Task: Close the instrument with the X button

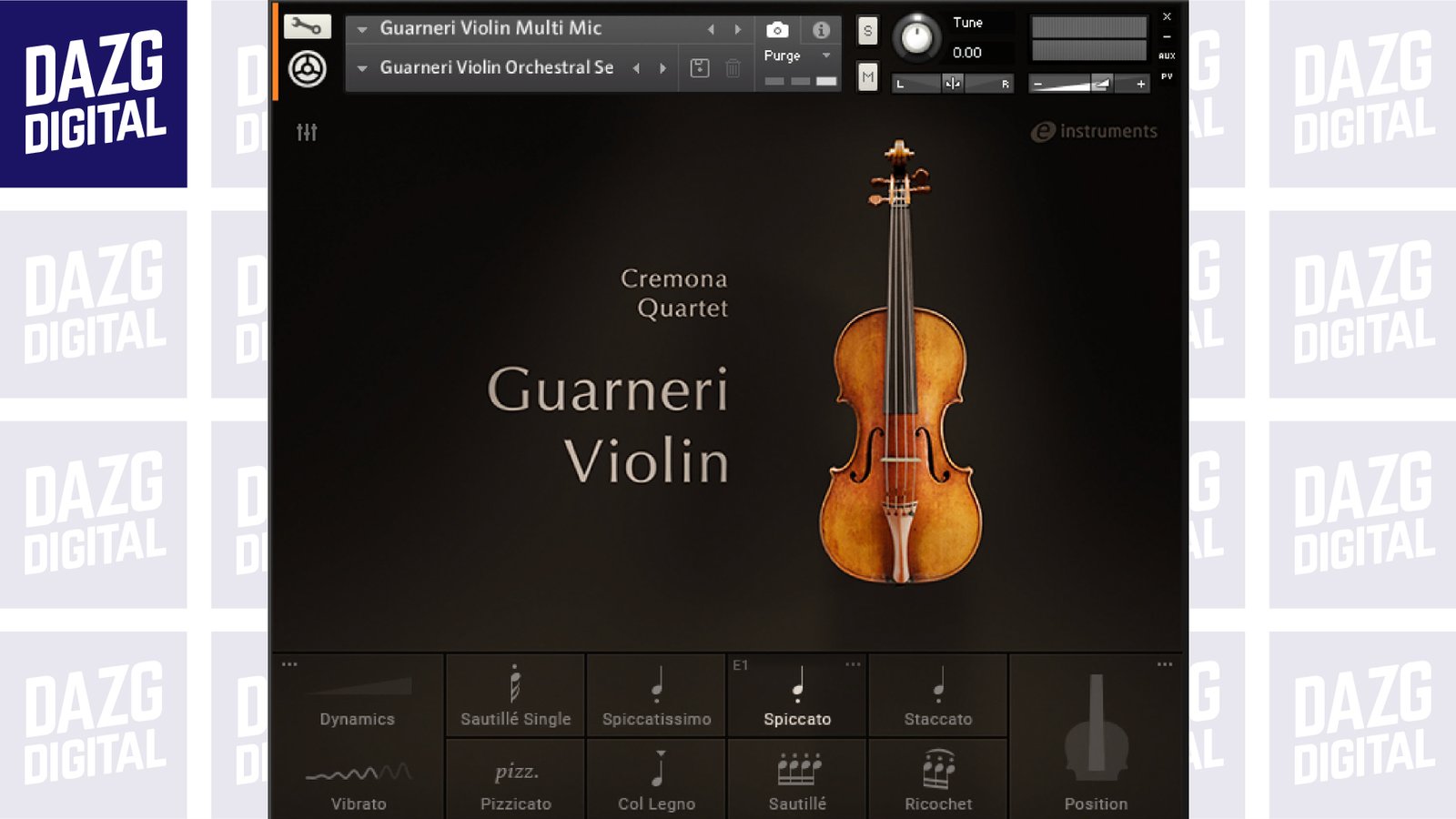Action: coord(1167,16)
